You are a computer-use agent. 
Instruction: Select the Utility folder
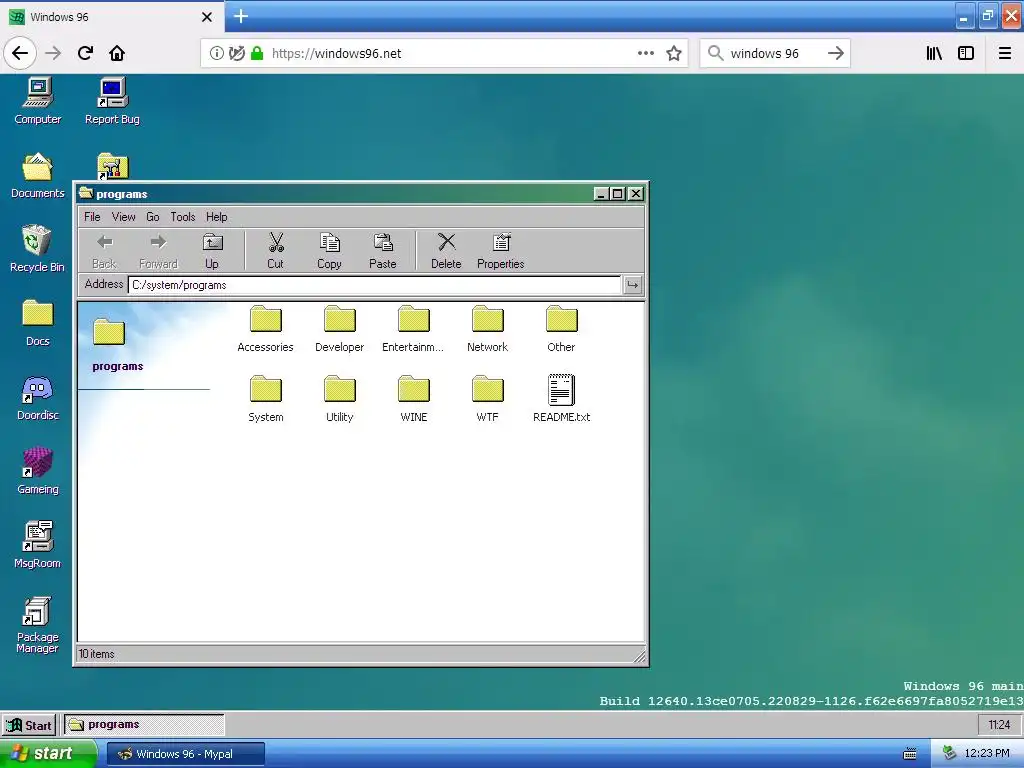[340, 399]
